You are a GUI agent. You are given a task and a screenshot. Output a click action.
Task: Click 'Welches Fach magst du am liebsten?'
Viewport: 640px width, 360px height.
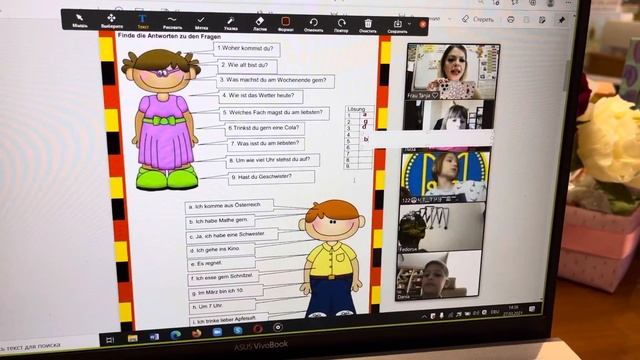coord(275,112)
